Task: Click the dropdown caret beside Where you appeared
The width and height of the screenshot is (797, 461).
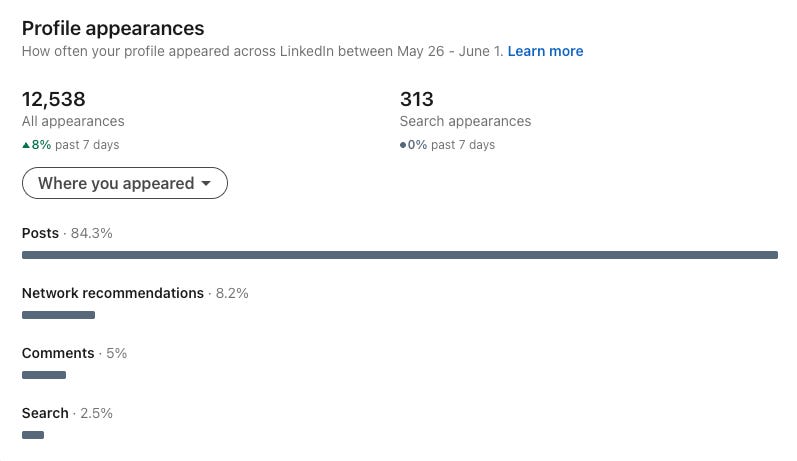Action: click(x=206, y=183)
